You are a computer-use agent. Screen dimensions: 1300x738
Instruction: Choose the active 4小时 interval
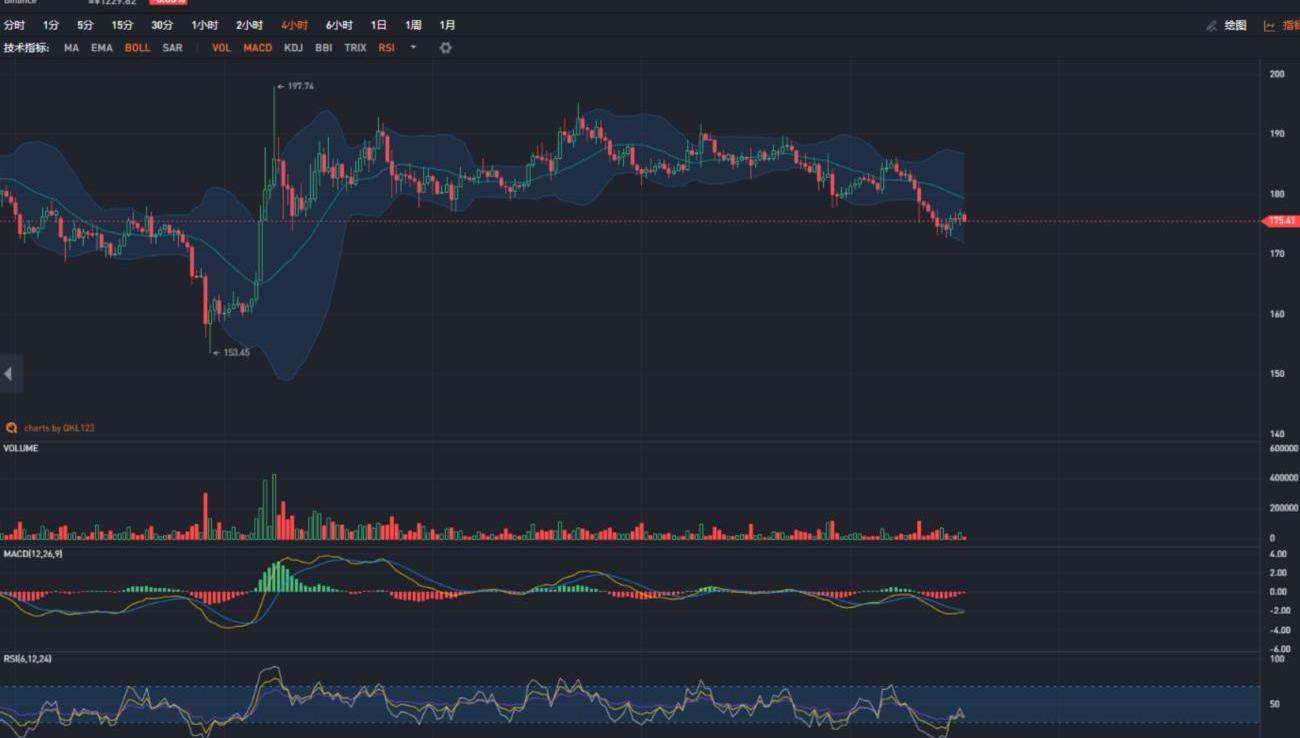pos(295,25)
